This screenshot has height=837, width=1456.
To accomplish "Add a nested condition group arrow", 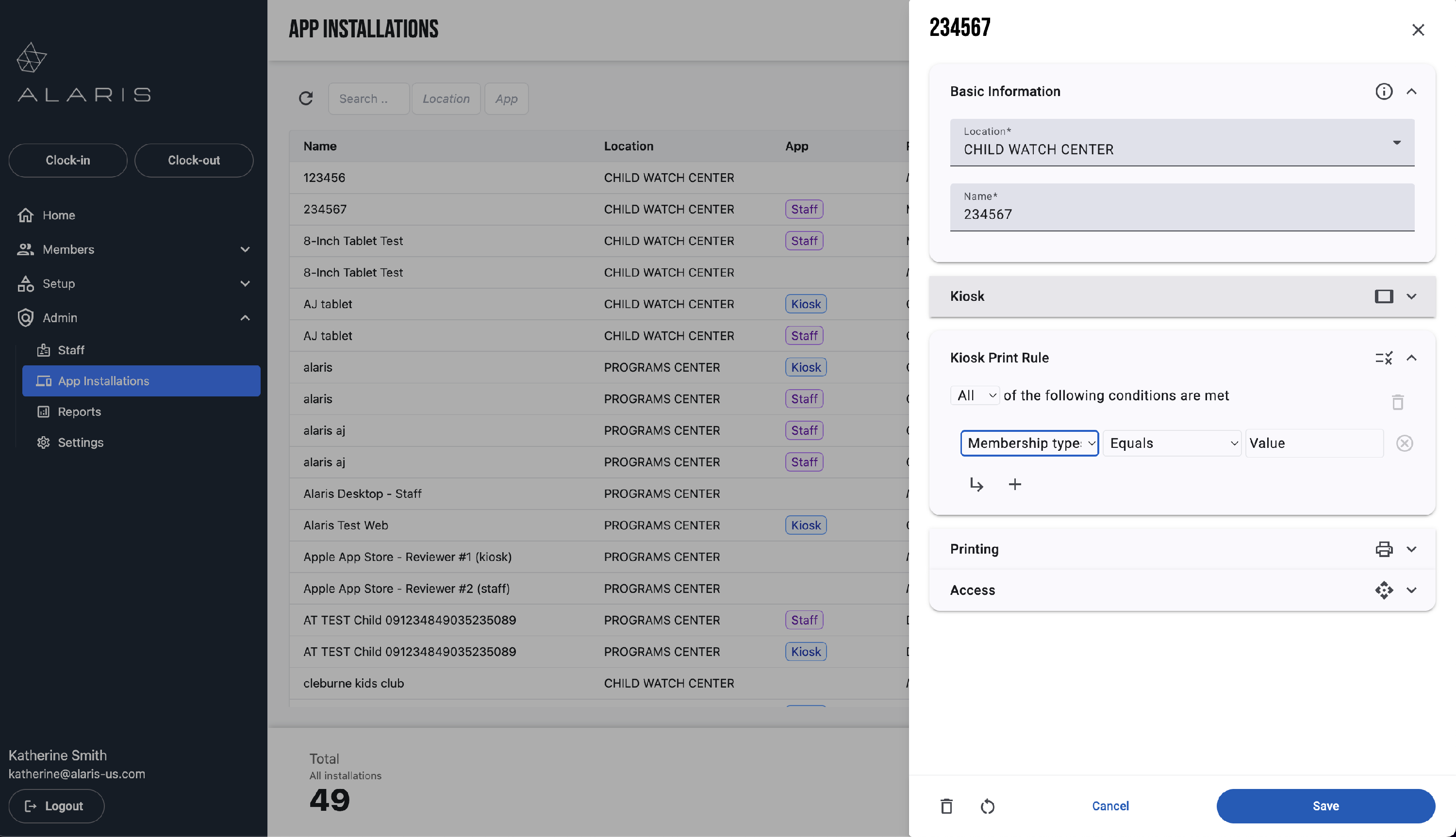I will 976,485.
